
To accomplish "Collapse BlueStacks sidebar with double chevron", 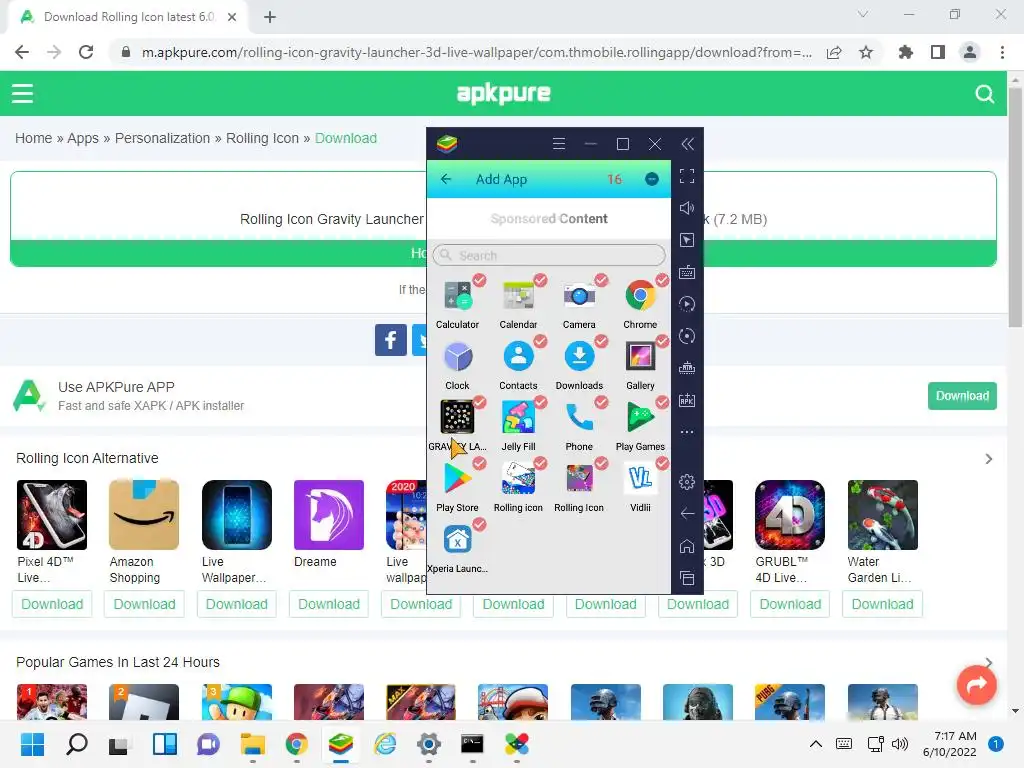I will pyautogui.click(x=687, y=144).
